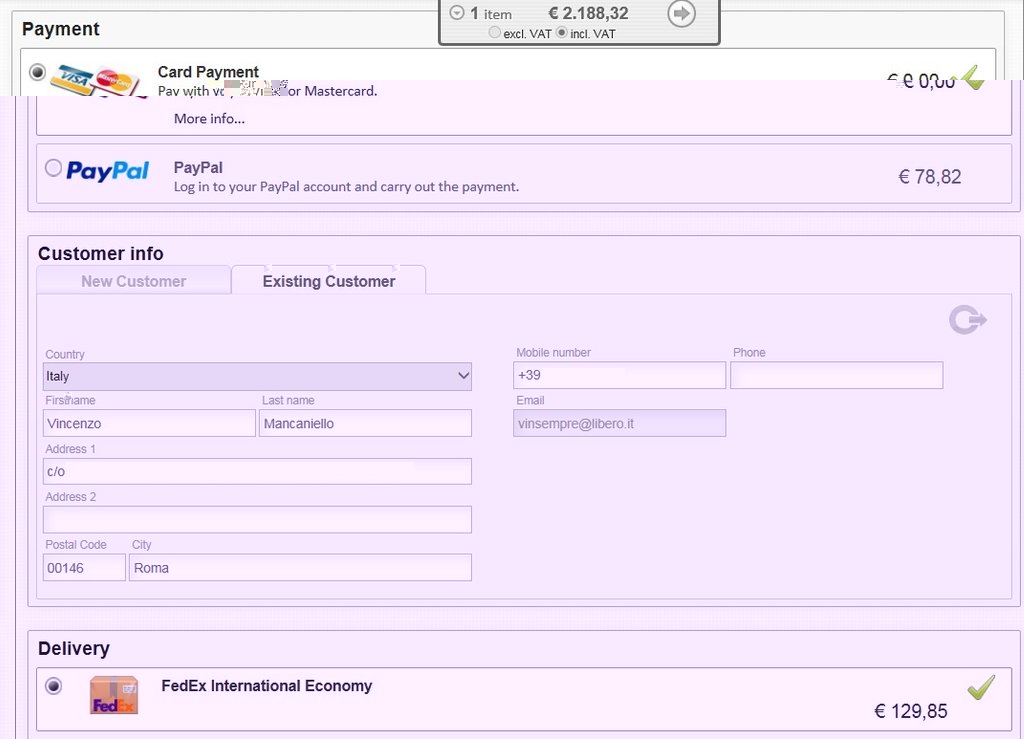Select Card Payment radio button
This screenshot has height=739, width=1024.
point(37,72)
